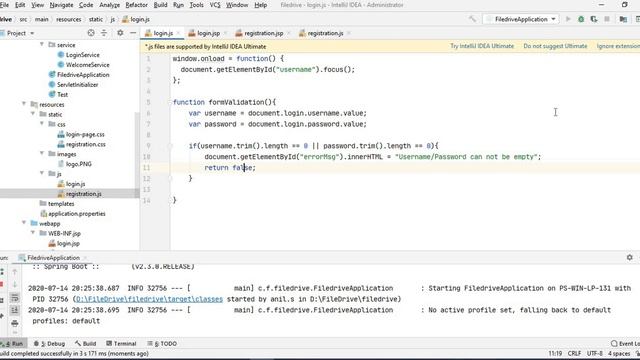Collapse the css folder

pos(42,124)
